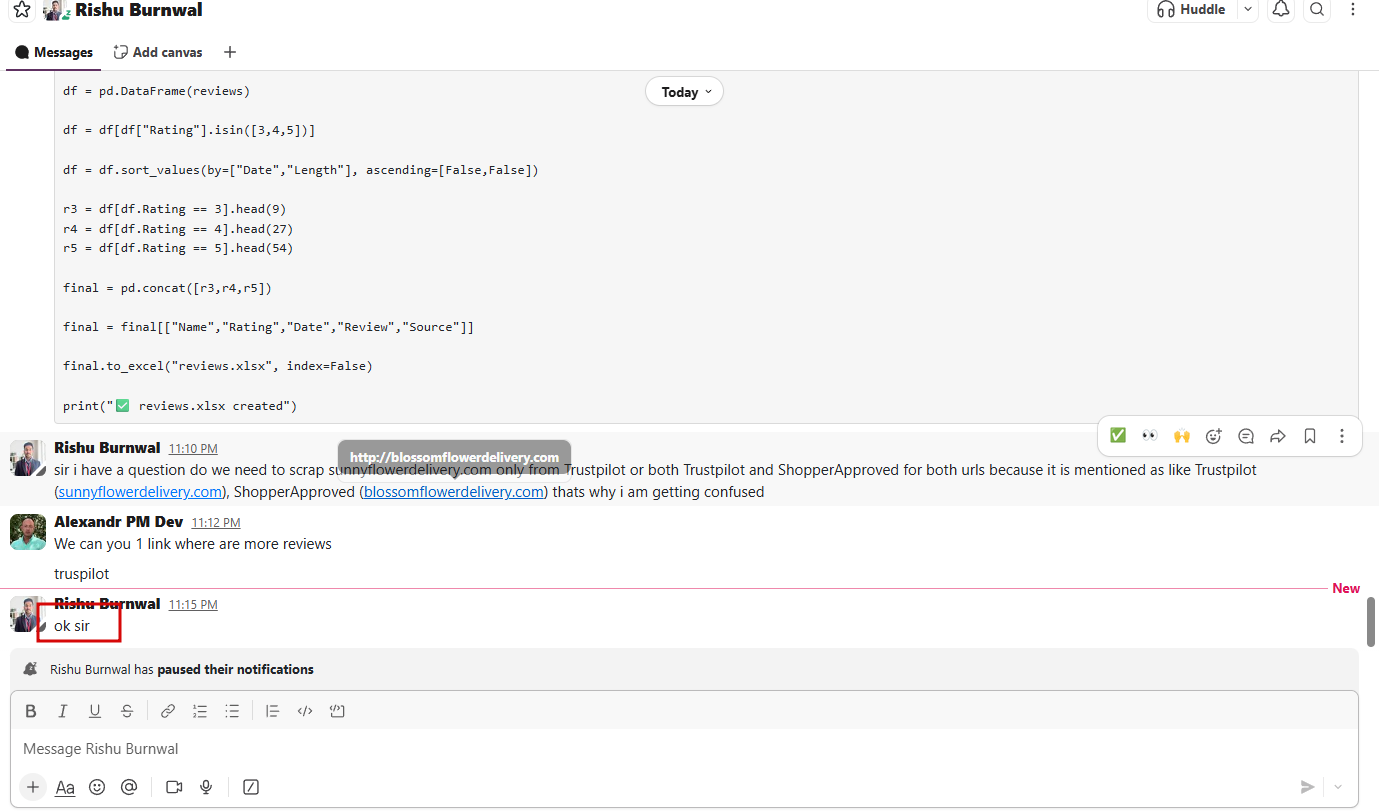Insert a code block in the message
This screenshot has width=1379, height=812.
pos(337,711)
